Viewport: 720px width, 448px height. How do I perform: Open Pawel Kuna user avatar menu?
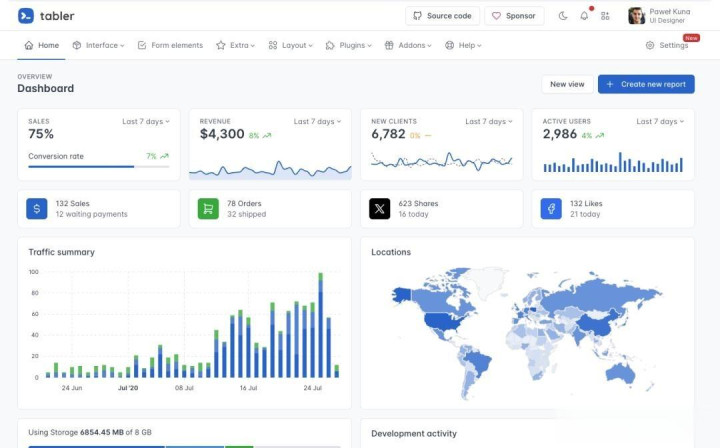pos(636,16)
